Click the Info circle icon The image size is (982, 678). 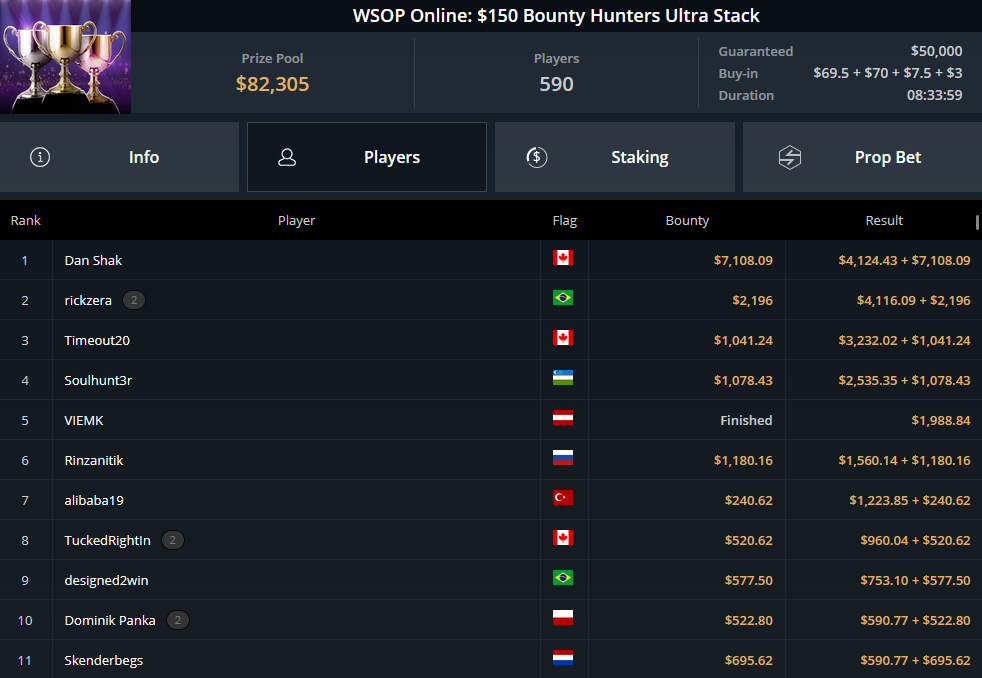(40, 157)
